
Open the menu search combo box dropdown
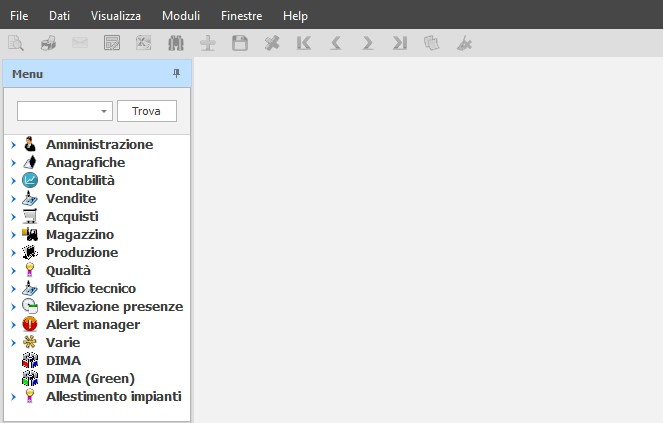coord(104,111)
